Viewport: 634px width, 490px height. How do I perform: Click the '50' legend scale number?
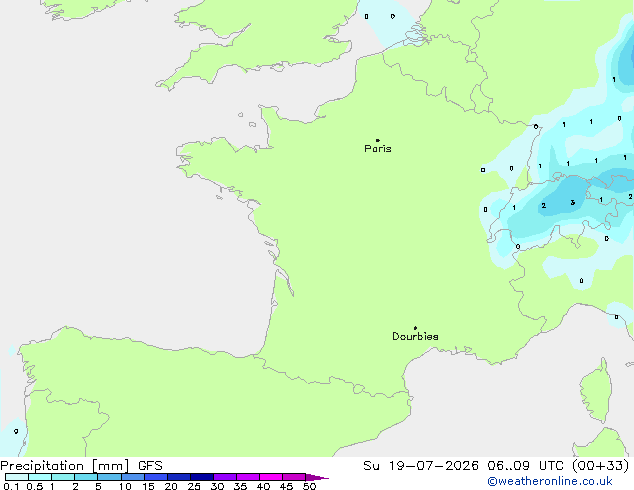(309, 486)
